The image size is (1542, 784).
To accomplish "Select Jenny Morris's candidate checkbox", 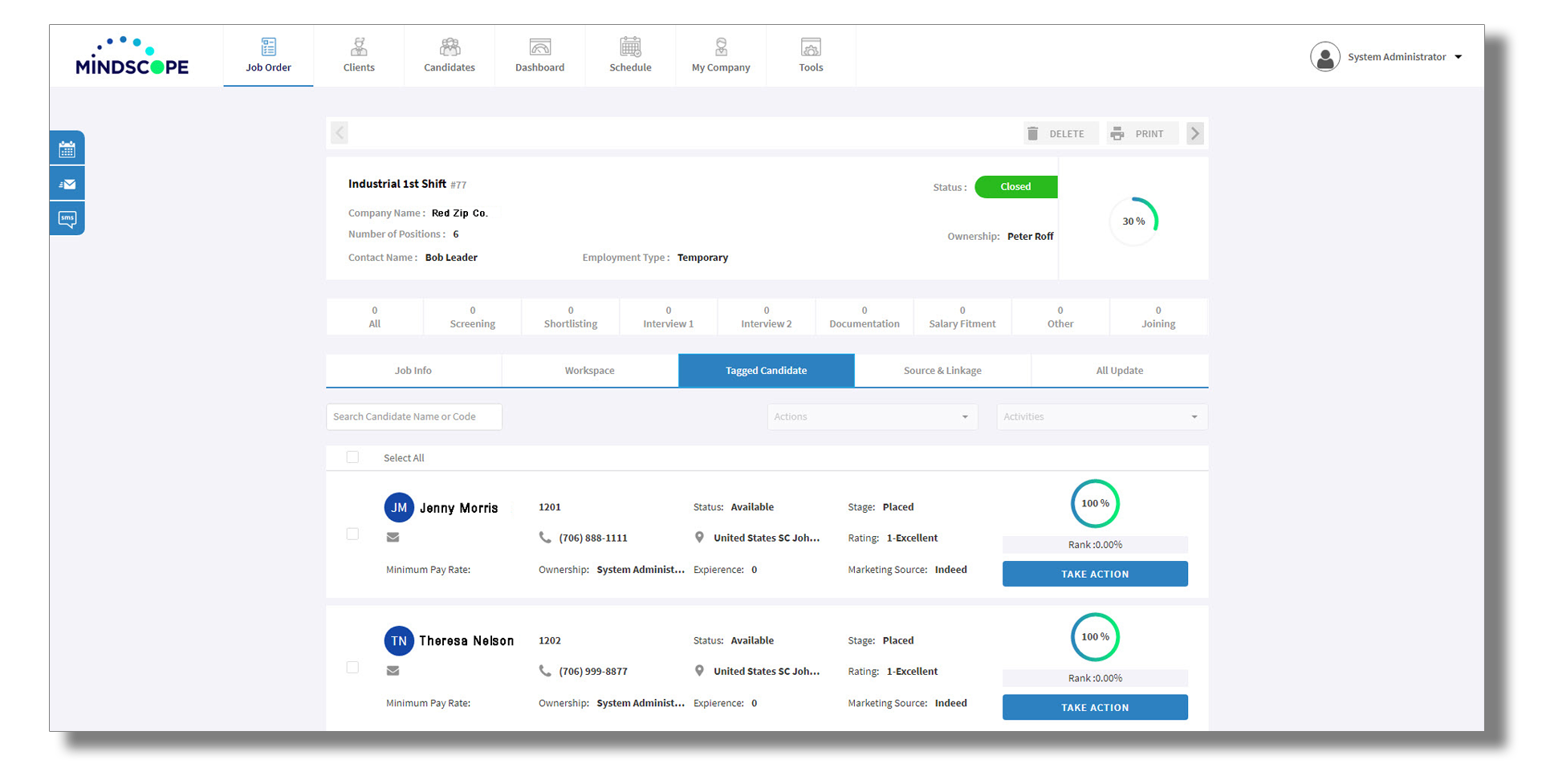I will click(352, 534).
